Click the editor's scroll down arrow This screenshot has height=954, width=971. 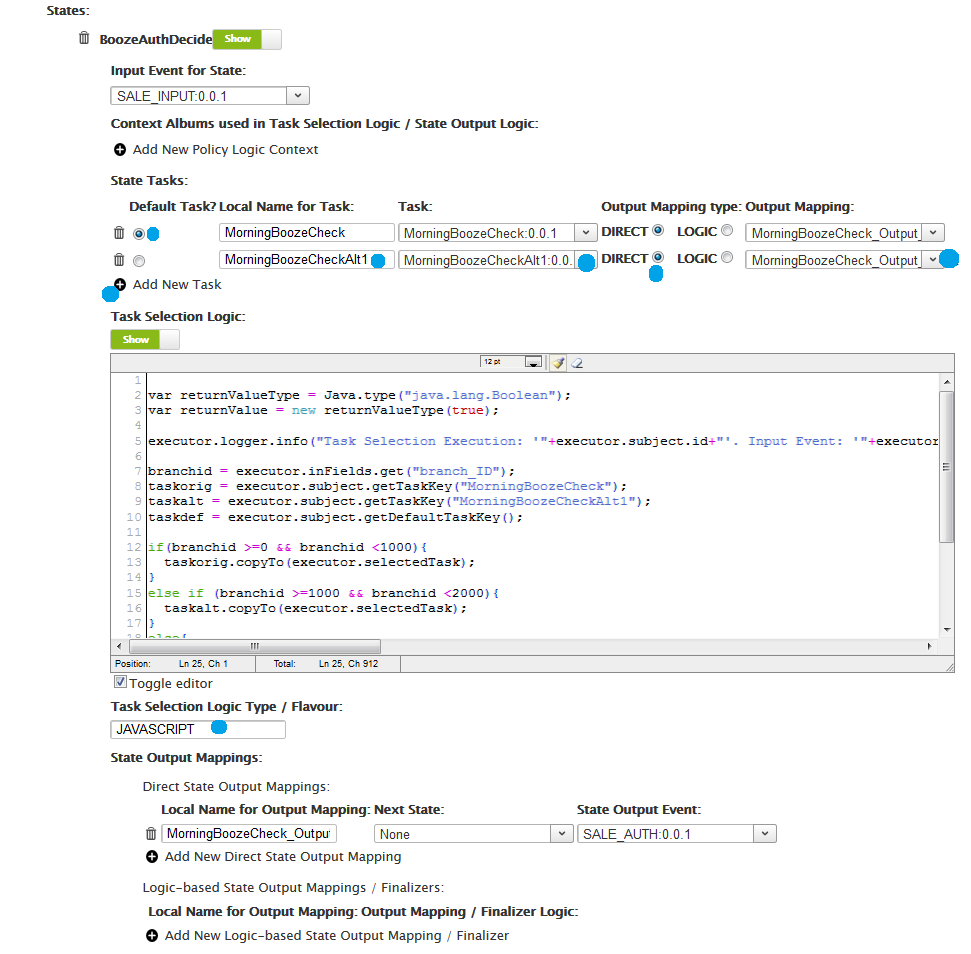[947, 630]
